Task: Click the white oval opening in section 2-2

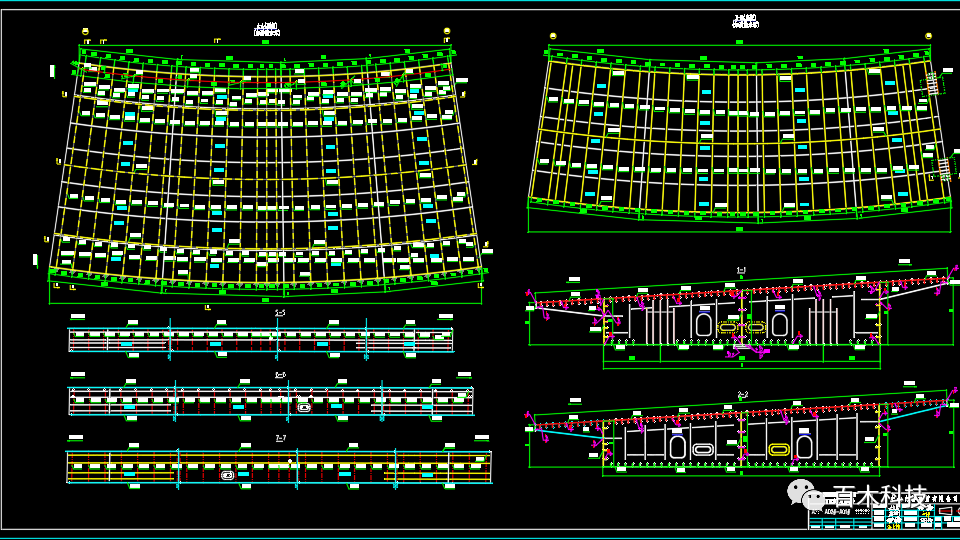Action: (703, 450)
